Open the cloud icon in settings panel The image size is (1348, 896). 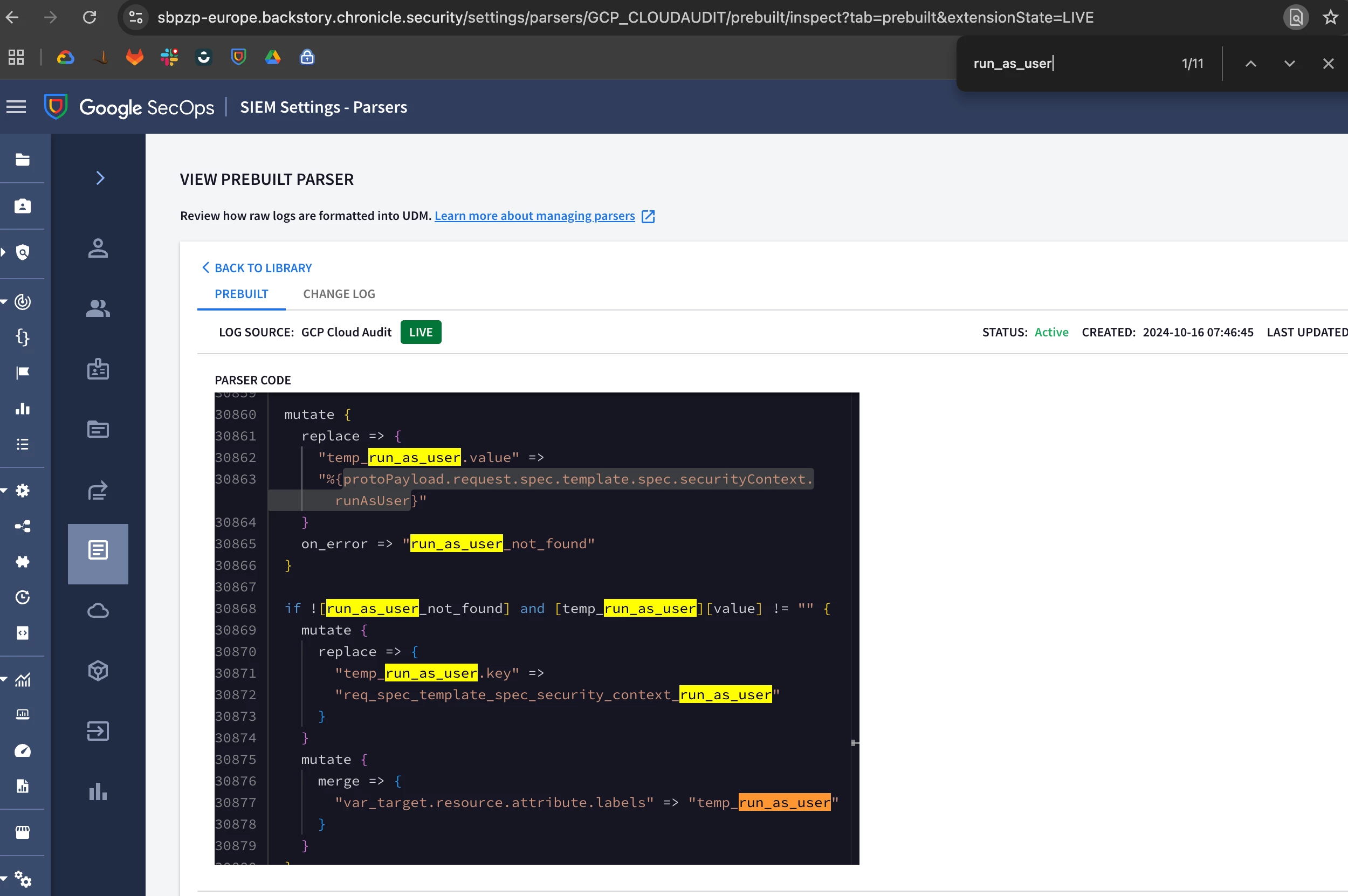pyautogui.click(x=98, y=611)
